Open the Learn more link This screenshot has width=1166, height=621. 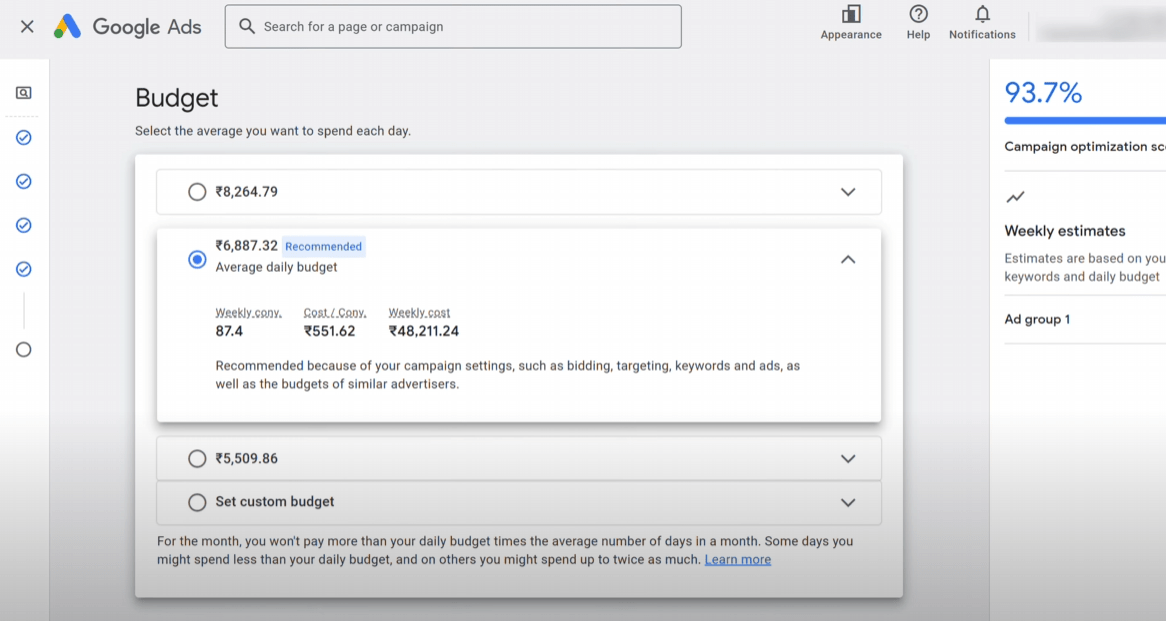click(x=737, y=560)
